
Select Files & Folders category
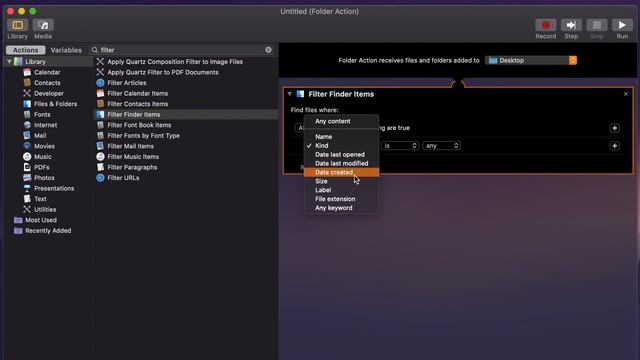pos(55,104)
